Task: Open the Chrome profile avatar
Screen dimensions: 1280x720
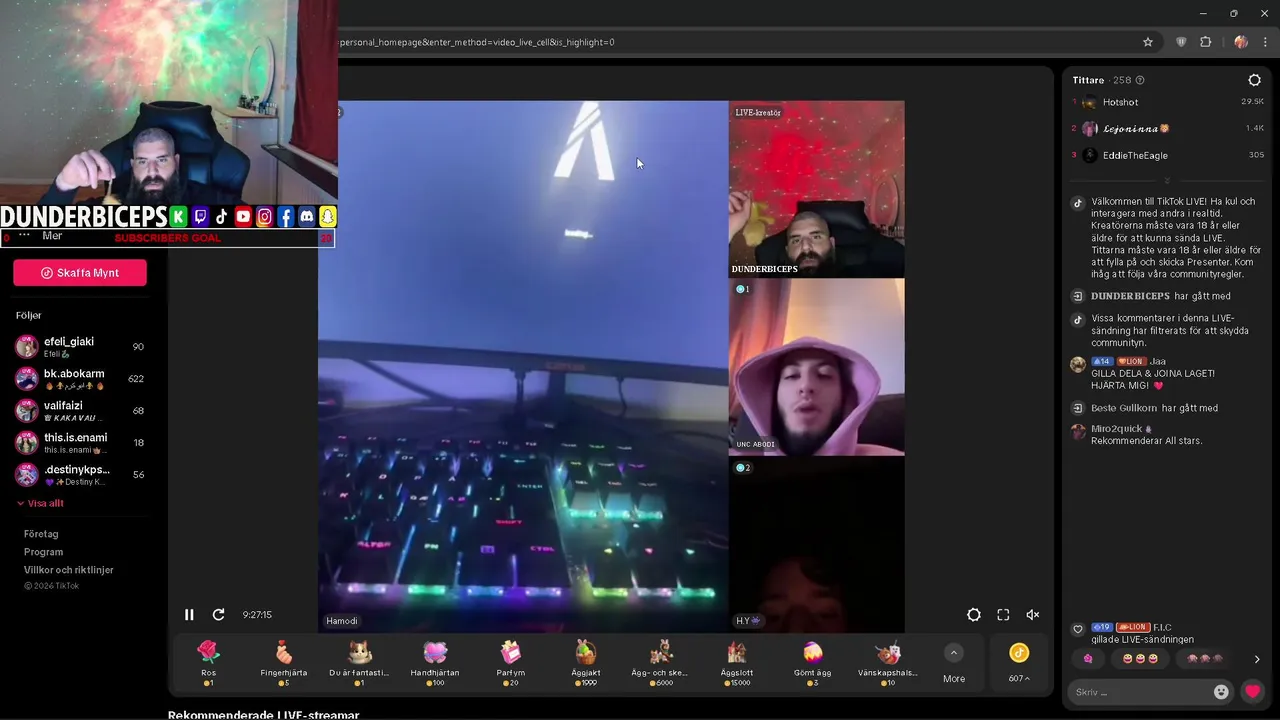Action: [1241, 42]
